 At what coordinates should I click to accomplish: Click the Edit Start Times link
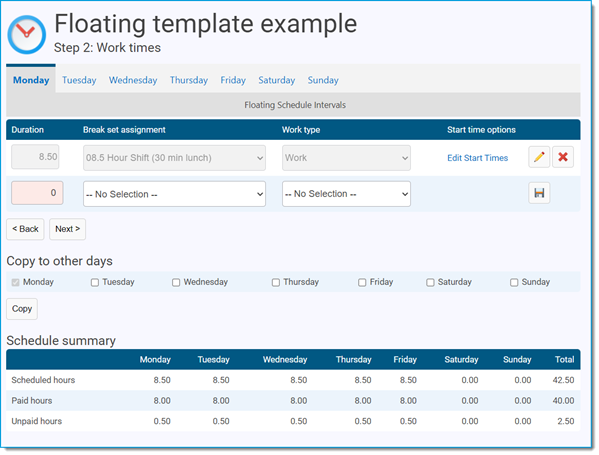[x=478, y=158]
